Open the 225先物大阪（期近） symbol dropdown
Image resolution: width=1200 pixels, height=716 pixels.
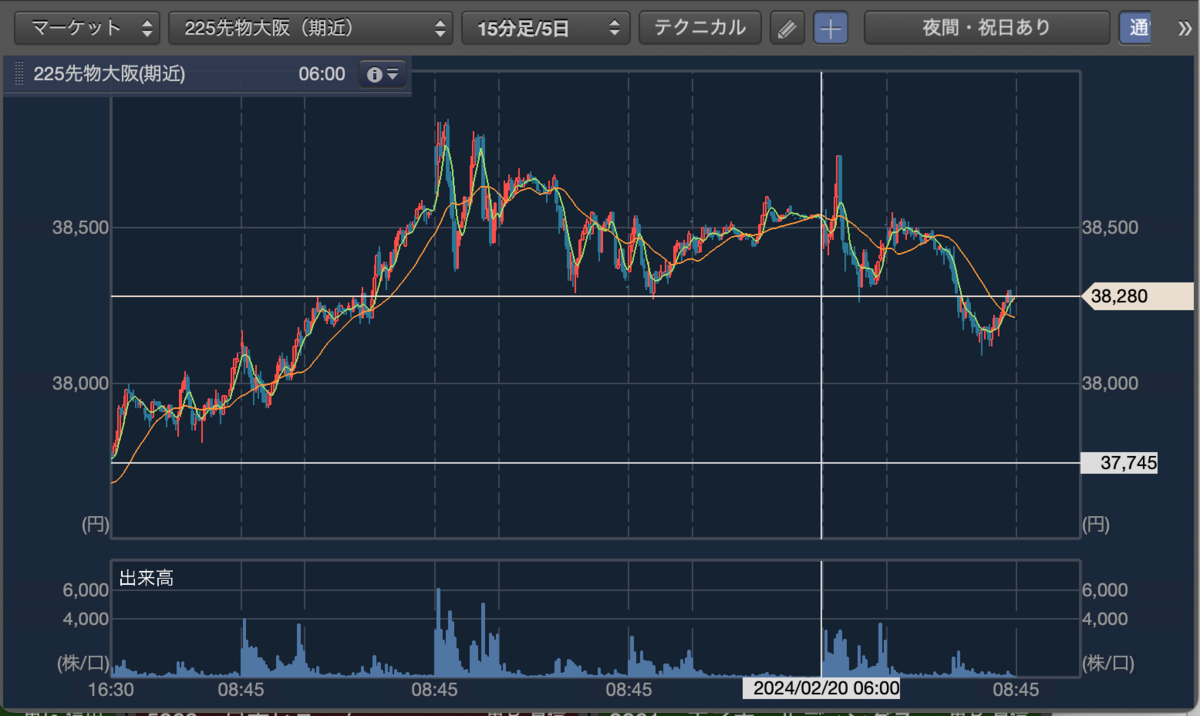[x=310, y=28]
